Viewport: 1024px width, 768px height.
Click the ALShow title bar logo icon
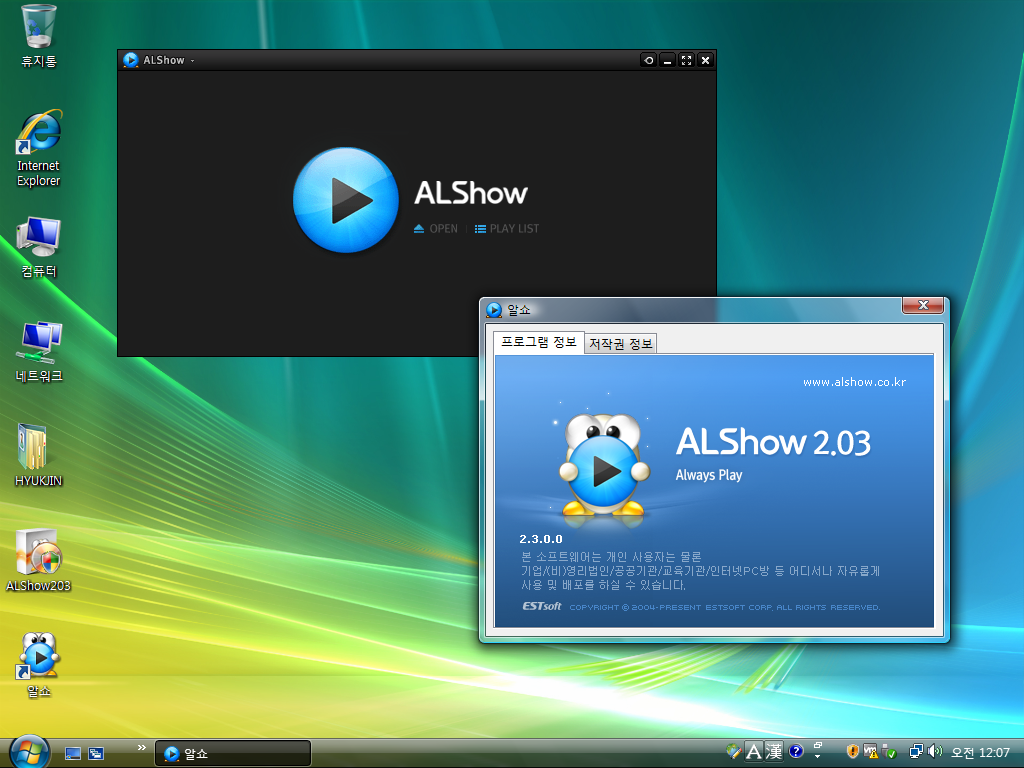tap(131, 60)
